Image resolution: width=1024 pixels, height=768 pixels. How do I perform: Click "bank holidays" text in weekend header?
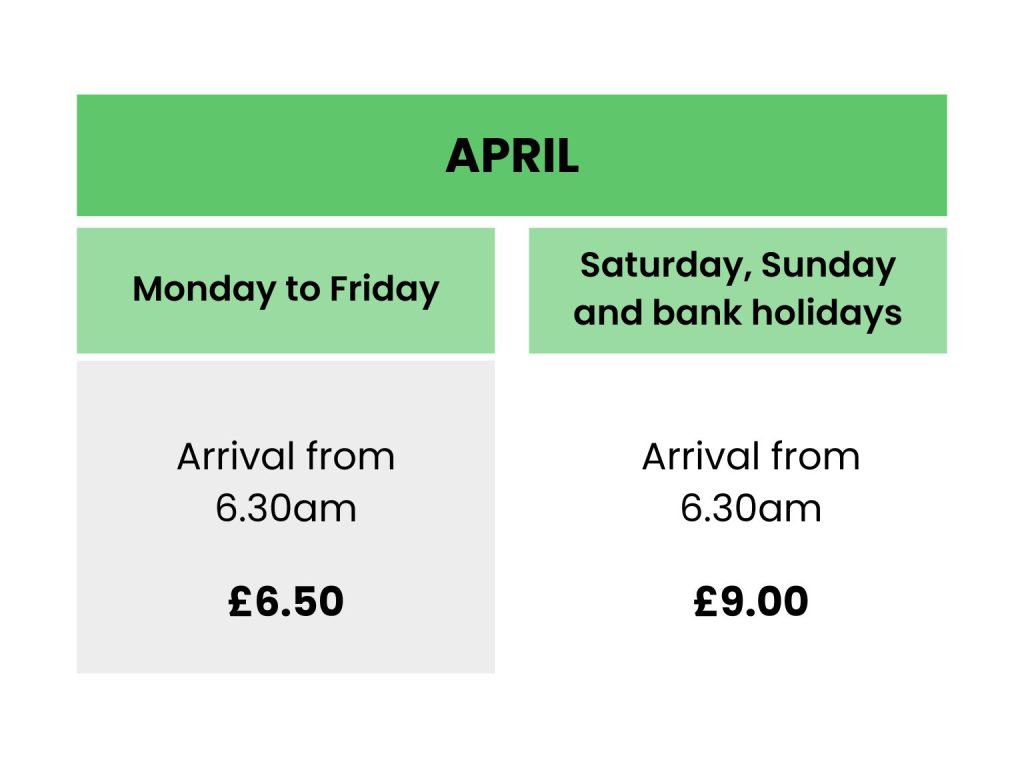pyautogui.click(x=778, y=314)
